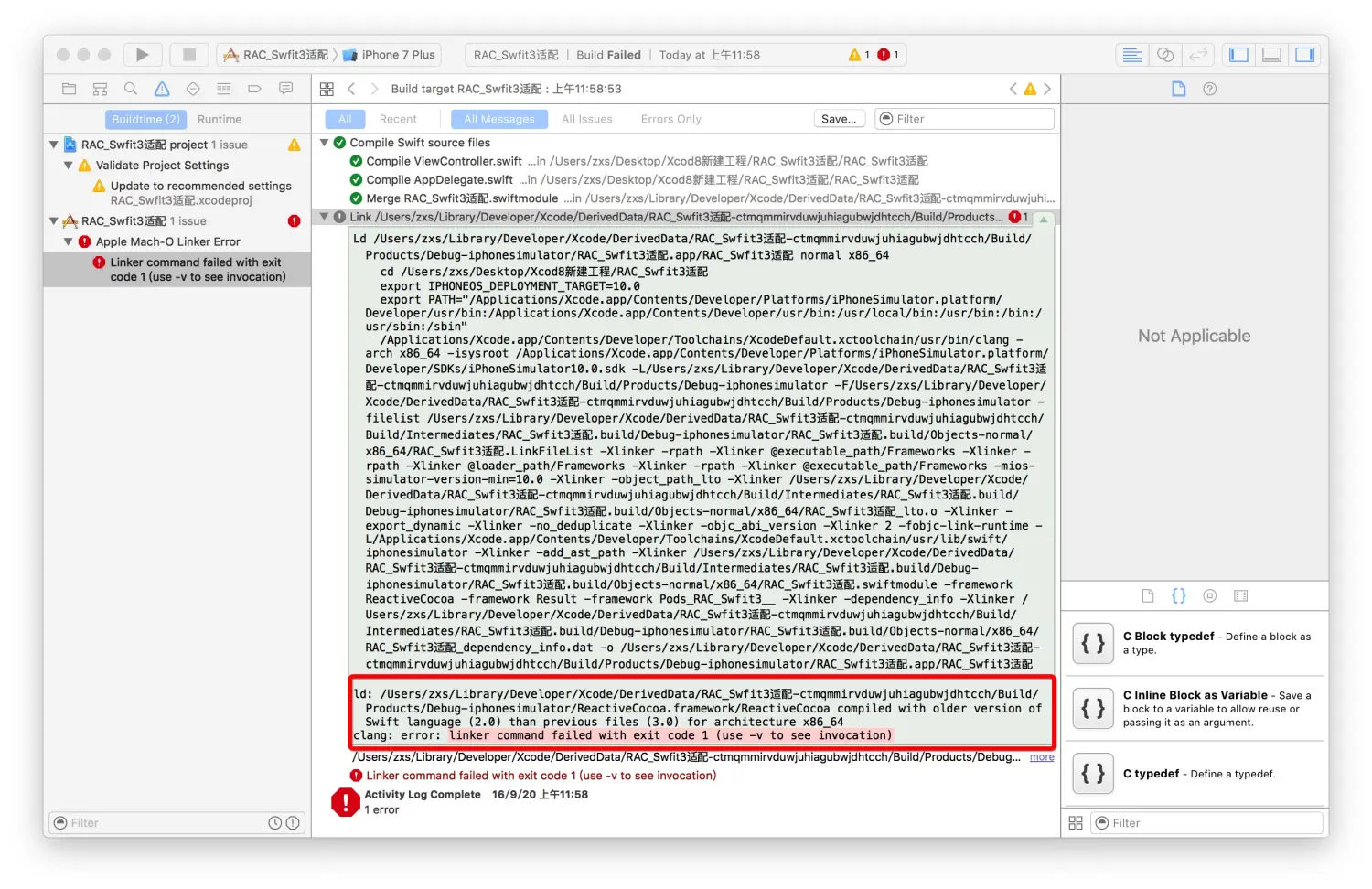This screenshot has height=889, width=1372.
Task: Select All Issues filter
Action: [587, 119]
